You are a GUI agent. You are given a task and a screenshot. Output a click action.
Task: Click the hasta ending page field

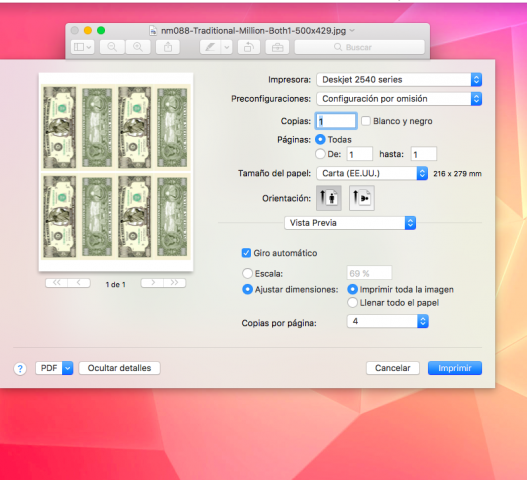coord(423,154)
